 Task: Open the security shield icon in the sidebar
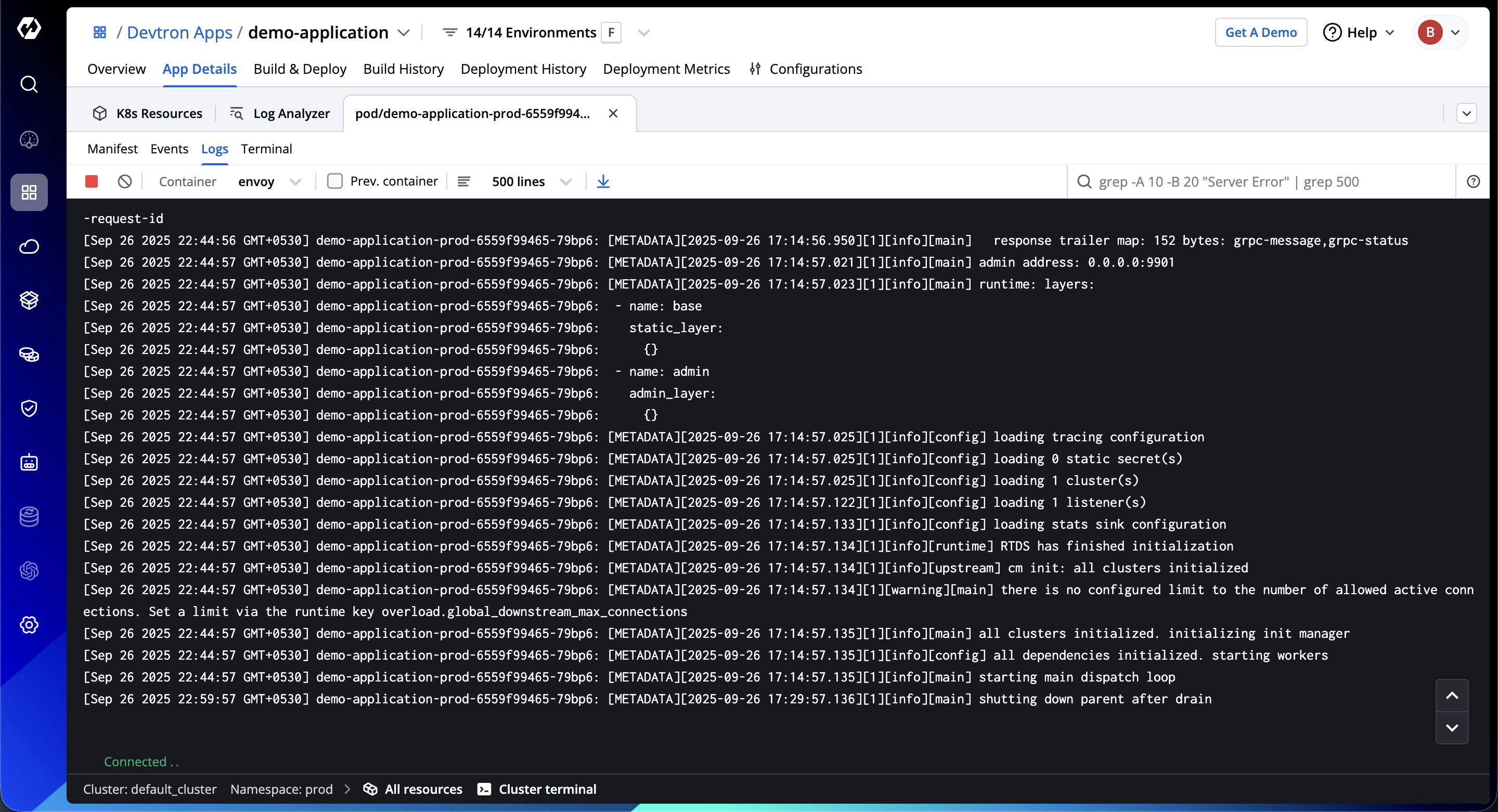pyautogui.click(x=29, y=409)
